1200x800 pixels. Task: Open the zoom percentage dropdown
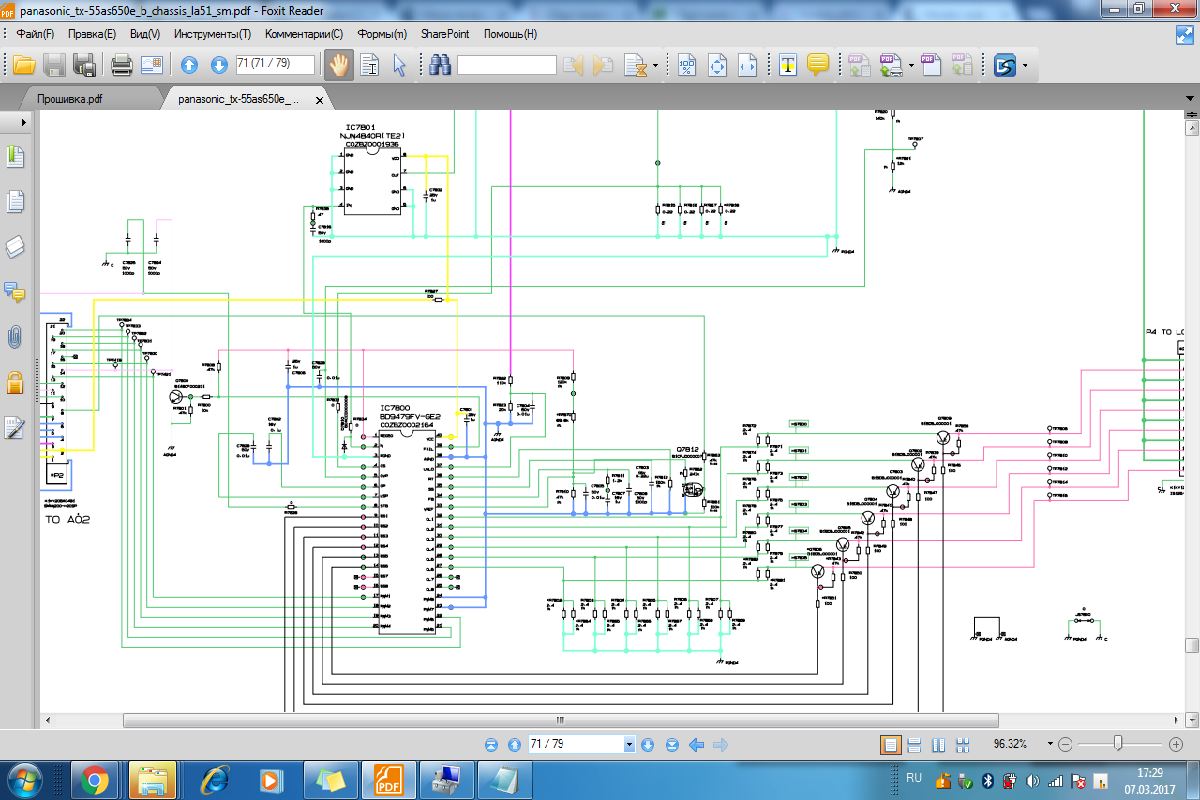(1050, 745)
